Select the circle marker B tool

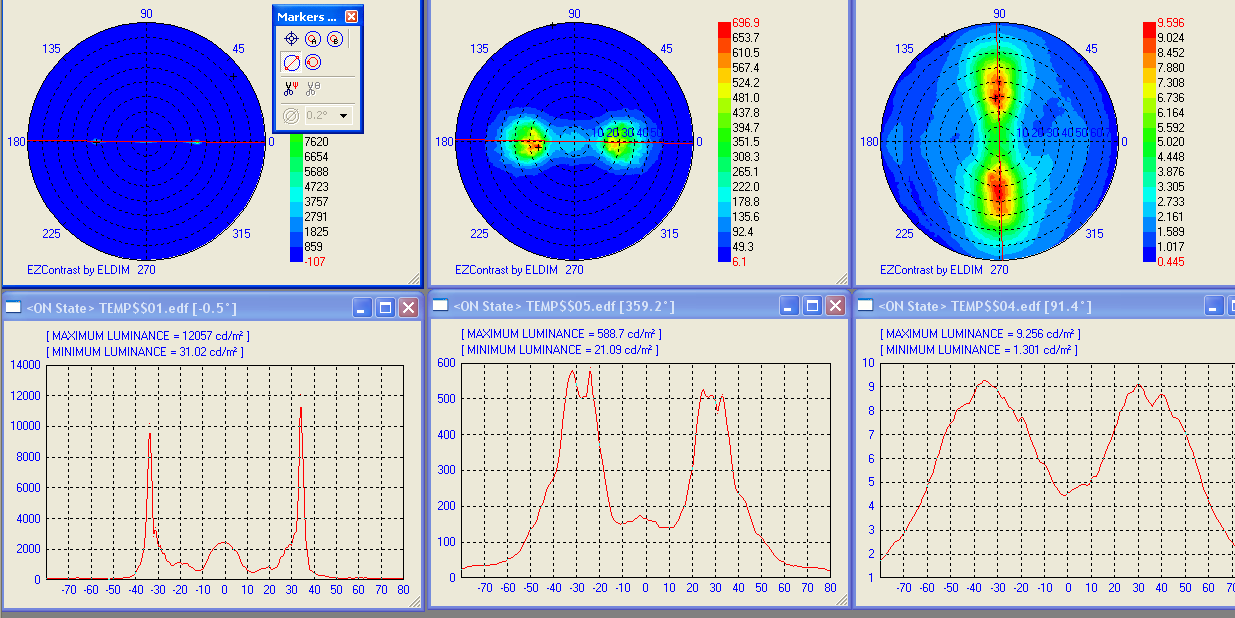(x=335, y=39)
